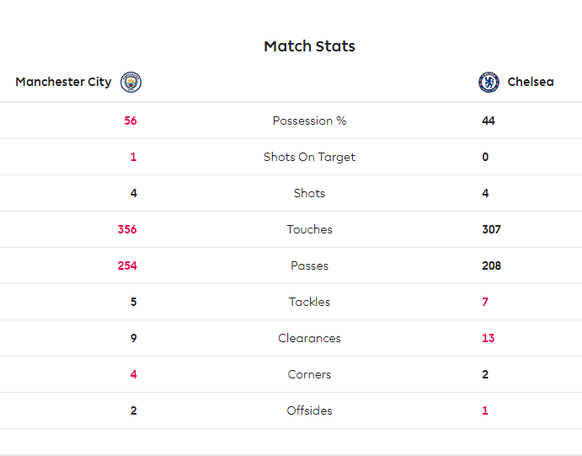Click Manchester City's 56 possession value

pos(130,121)
